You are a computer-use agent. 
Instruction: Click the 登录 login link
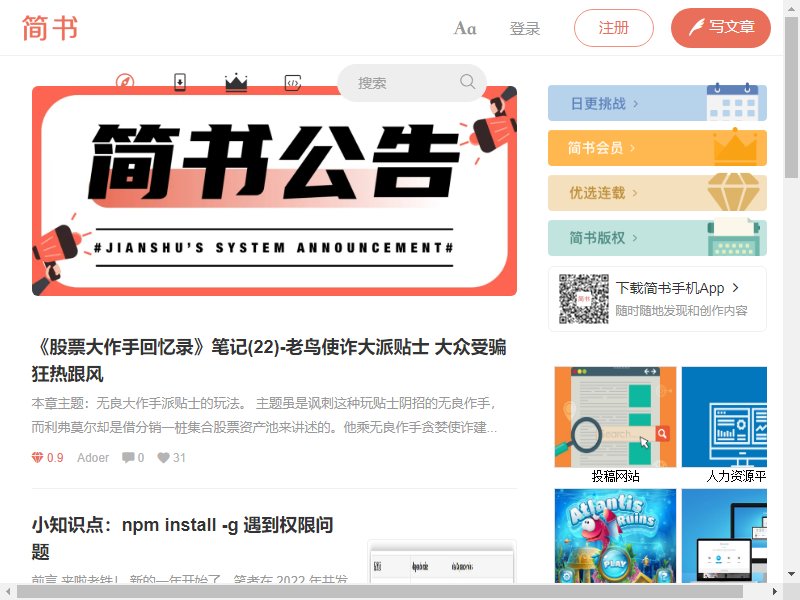point(524,28)
